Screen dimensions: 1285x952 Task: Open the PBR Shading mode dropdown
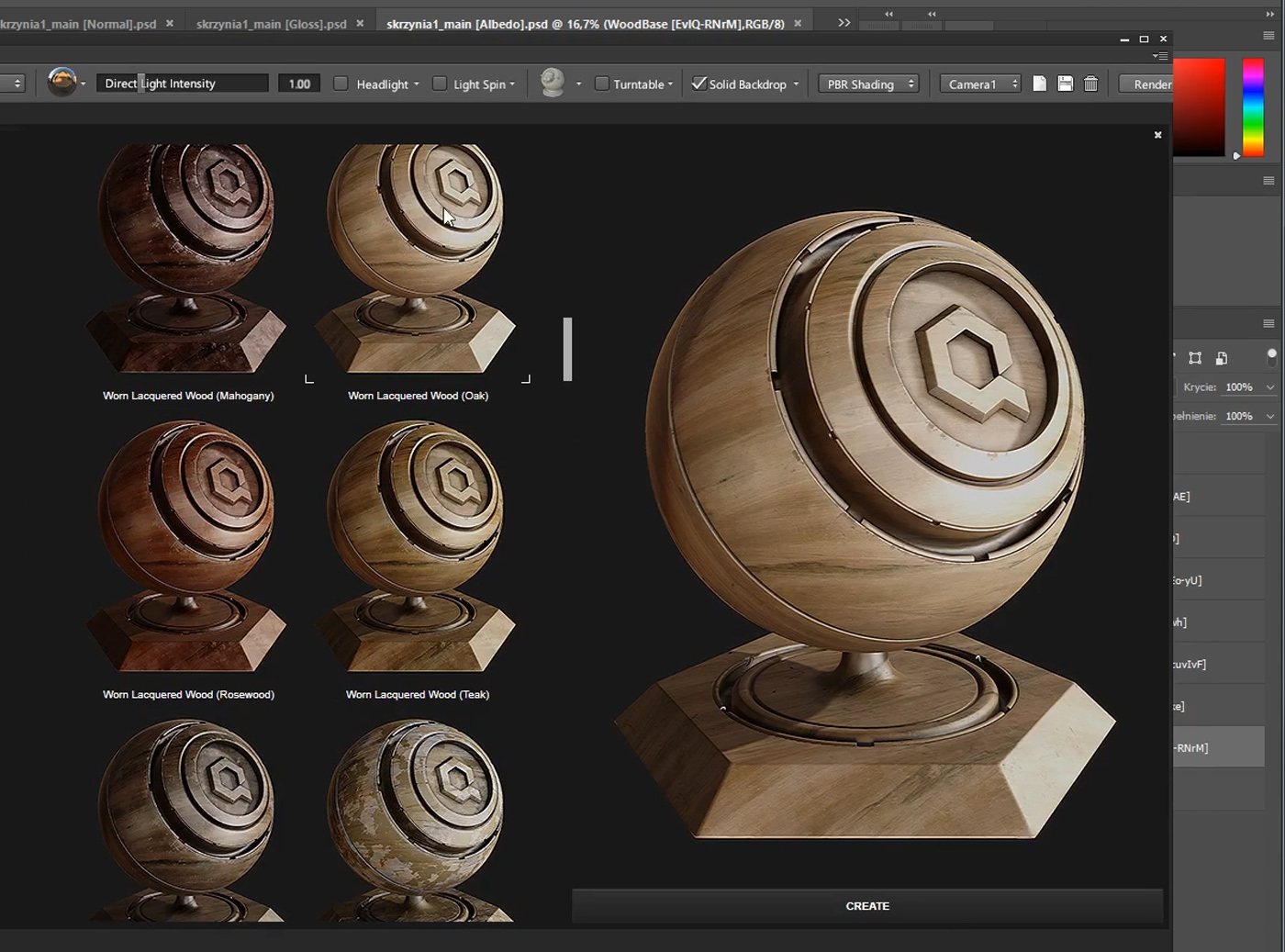pyautogui.click(x=866, y=84)
